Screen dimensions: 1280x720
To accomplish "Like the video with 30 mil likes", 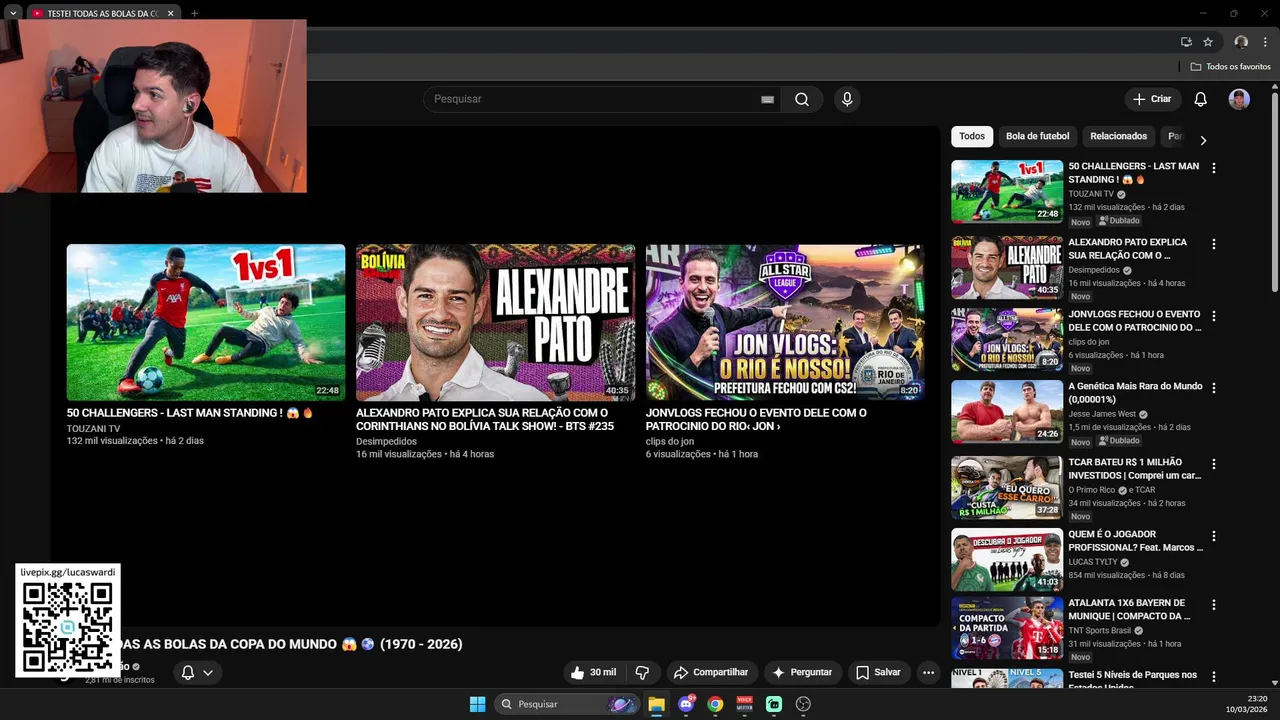I will [593, 672].
